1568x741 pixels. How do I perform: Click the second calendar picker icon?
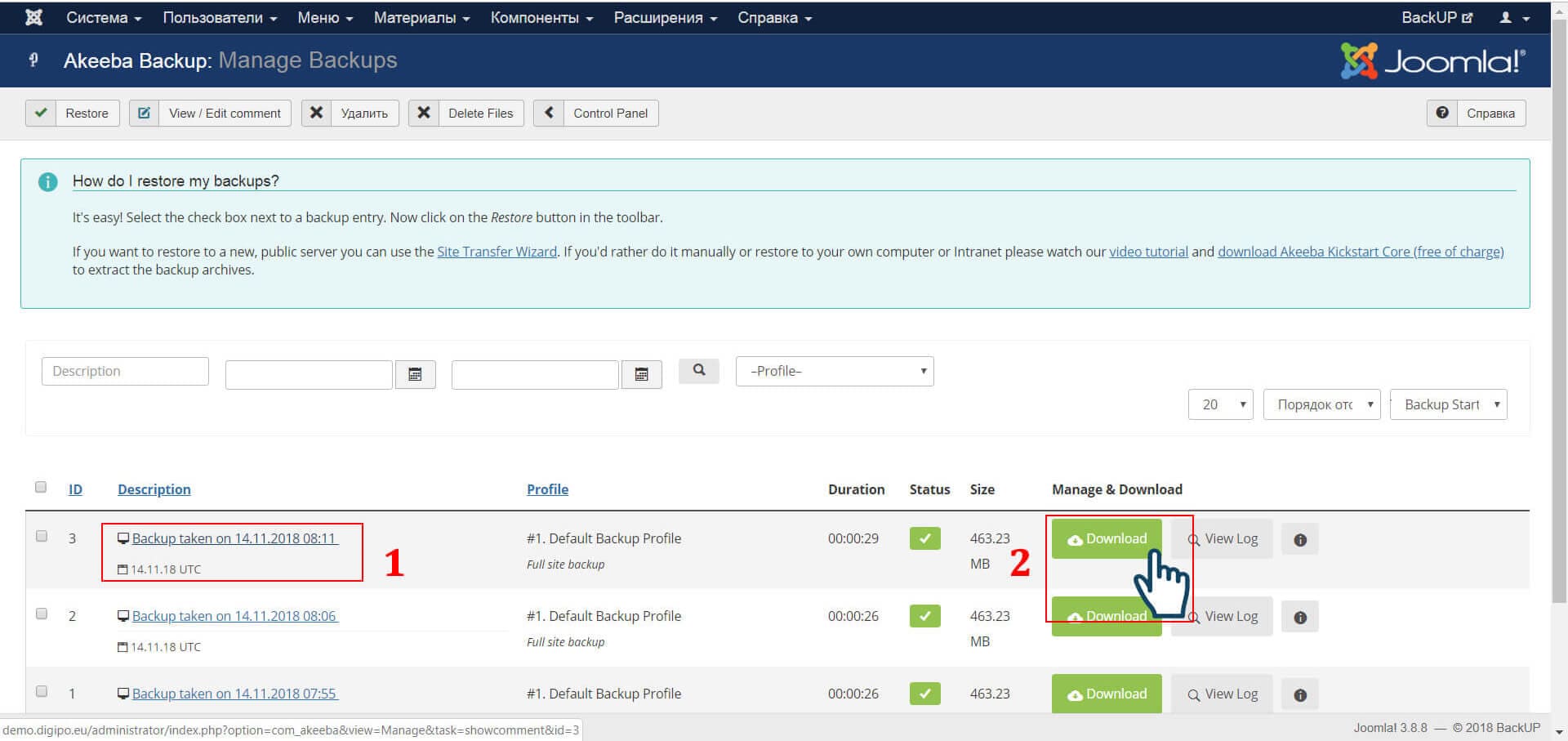pos(641,374)
